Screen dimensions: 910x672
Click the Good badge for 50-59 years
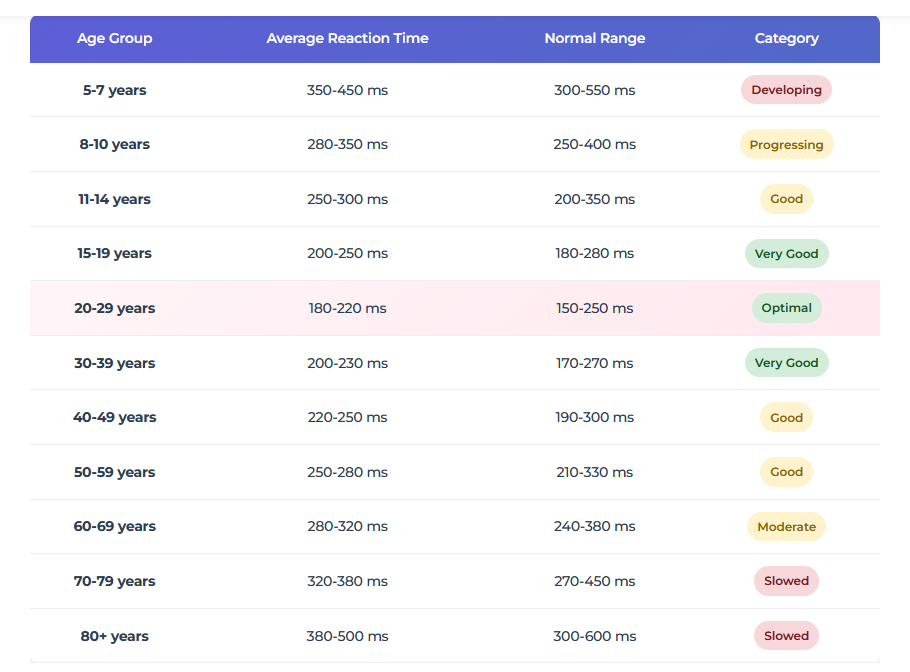(x=786, y=472)
